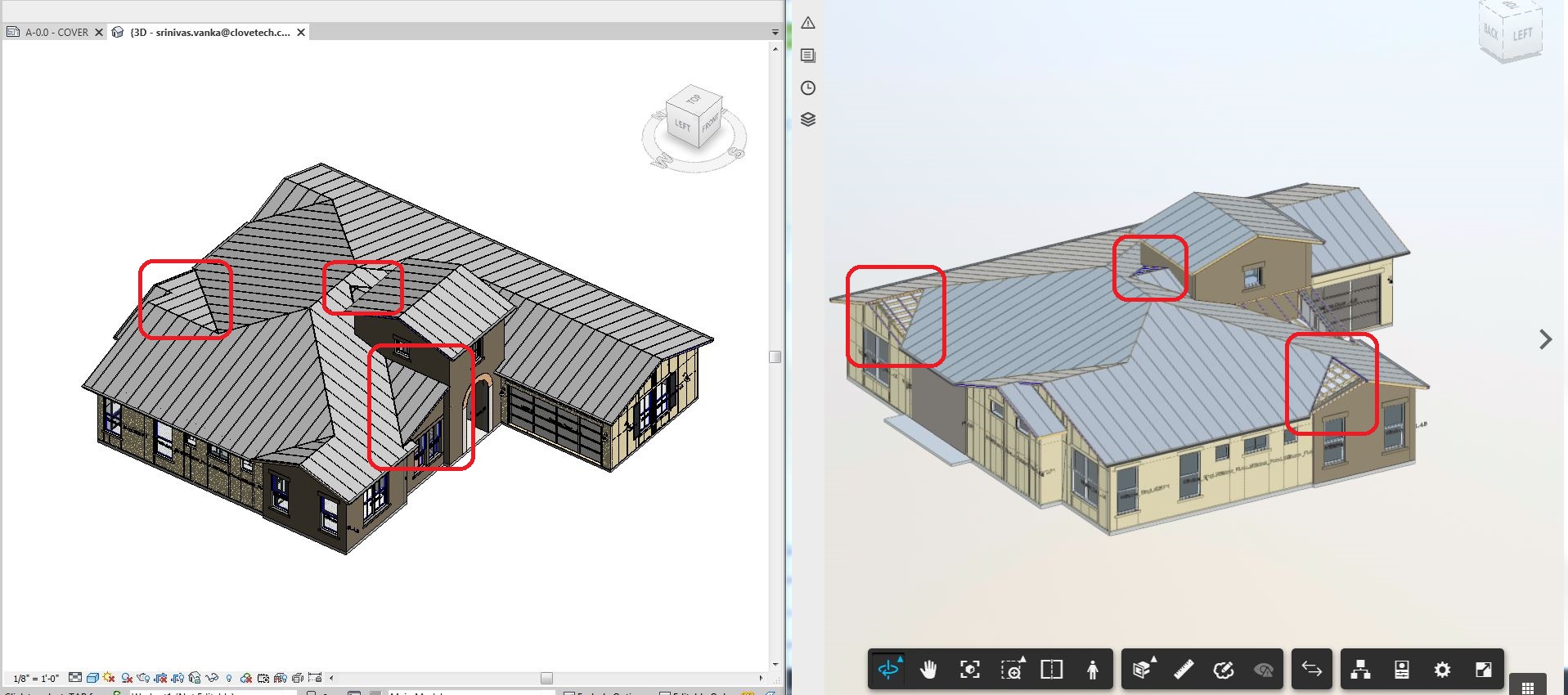Click the Revit horizontal scrollbar thumb

[546, 678]
